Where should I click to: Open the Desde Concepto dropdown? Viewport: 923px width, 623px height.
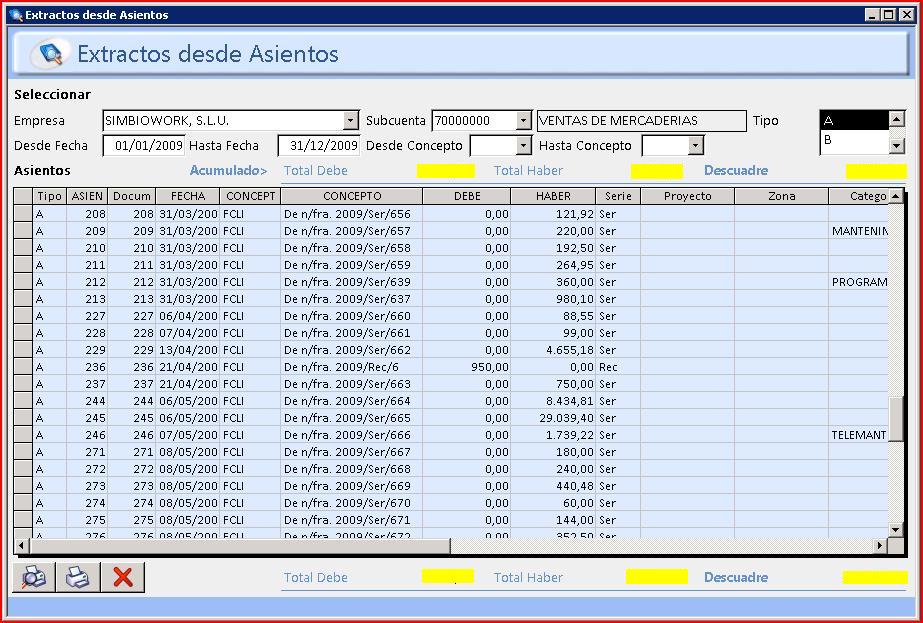pyautogui.click(x=523, y=145)
